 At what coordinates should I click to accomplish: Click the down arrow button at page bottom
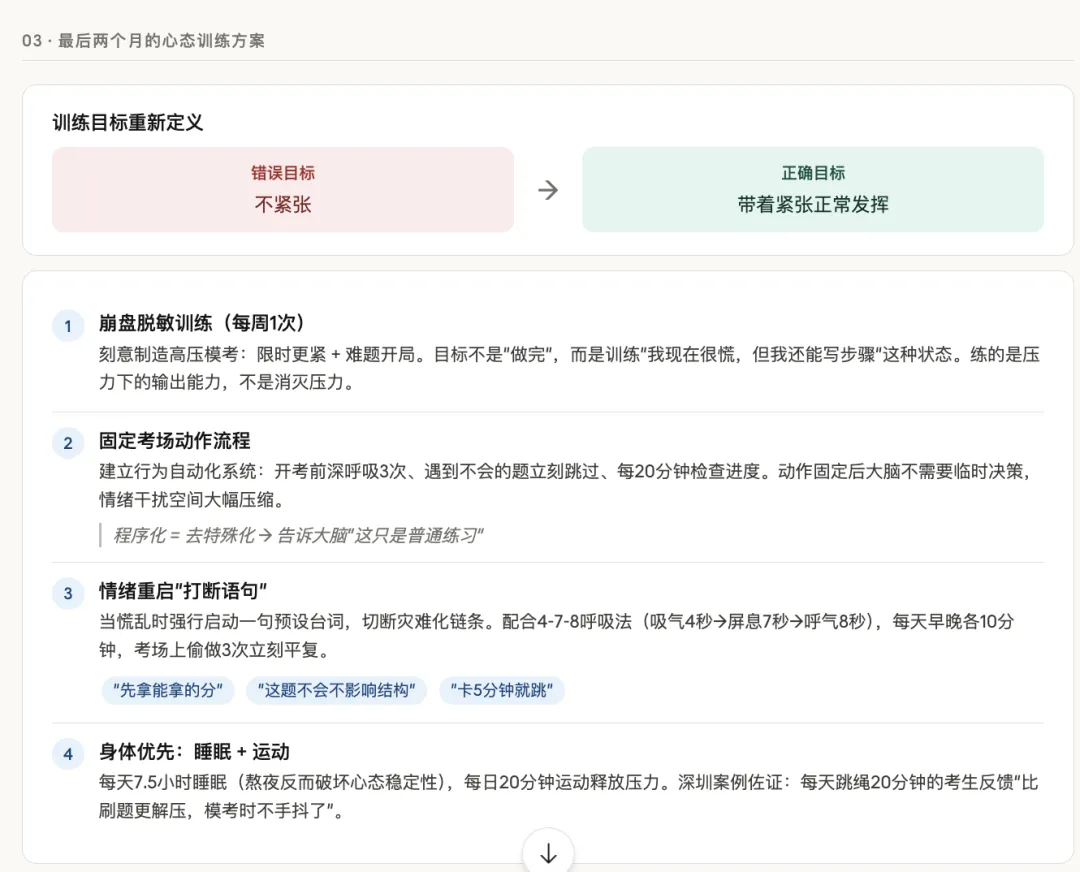(547, 853)
